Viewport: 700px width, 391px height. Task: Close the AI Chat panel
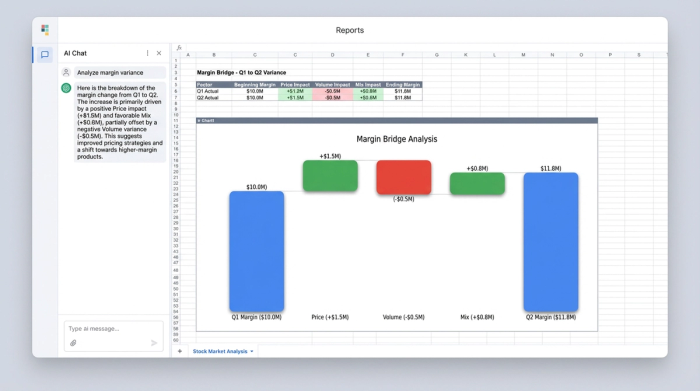[159, 53]
